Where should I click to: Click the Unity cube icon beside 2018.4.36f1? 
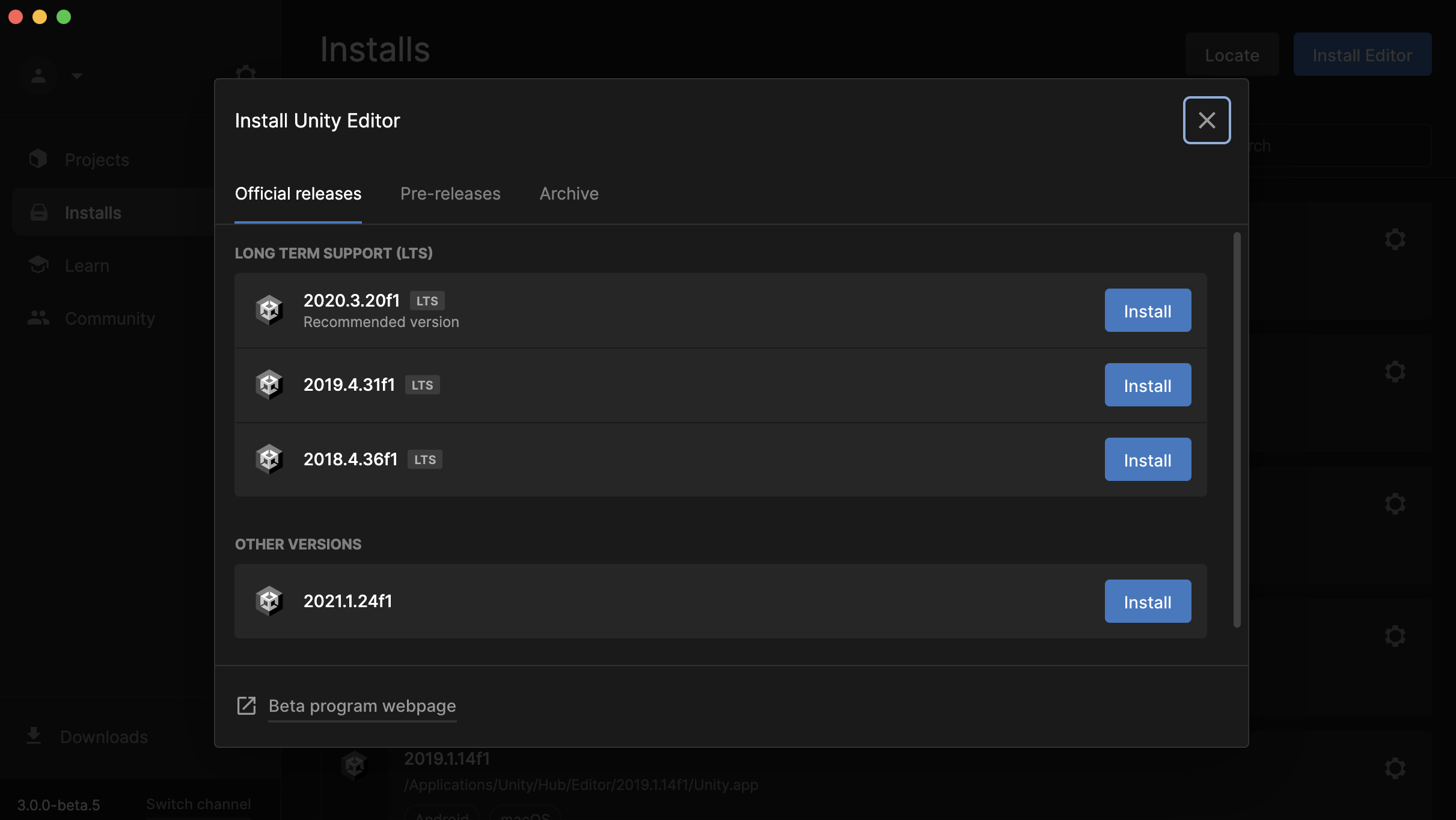pyautogui.click(x=269, y=459)
